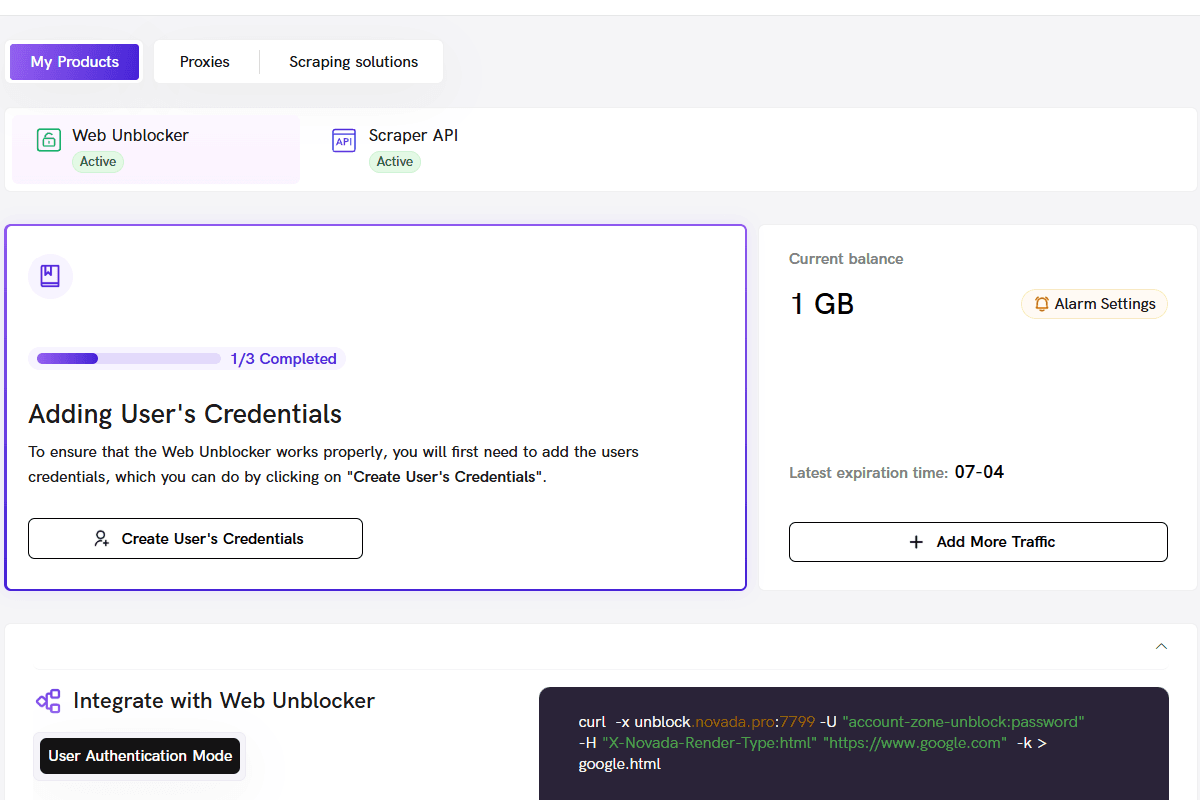The height and width of the screenshot is (800, 1200).
Task: Click the Web Unblocker lock icon
Action: tap(49, 140)
